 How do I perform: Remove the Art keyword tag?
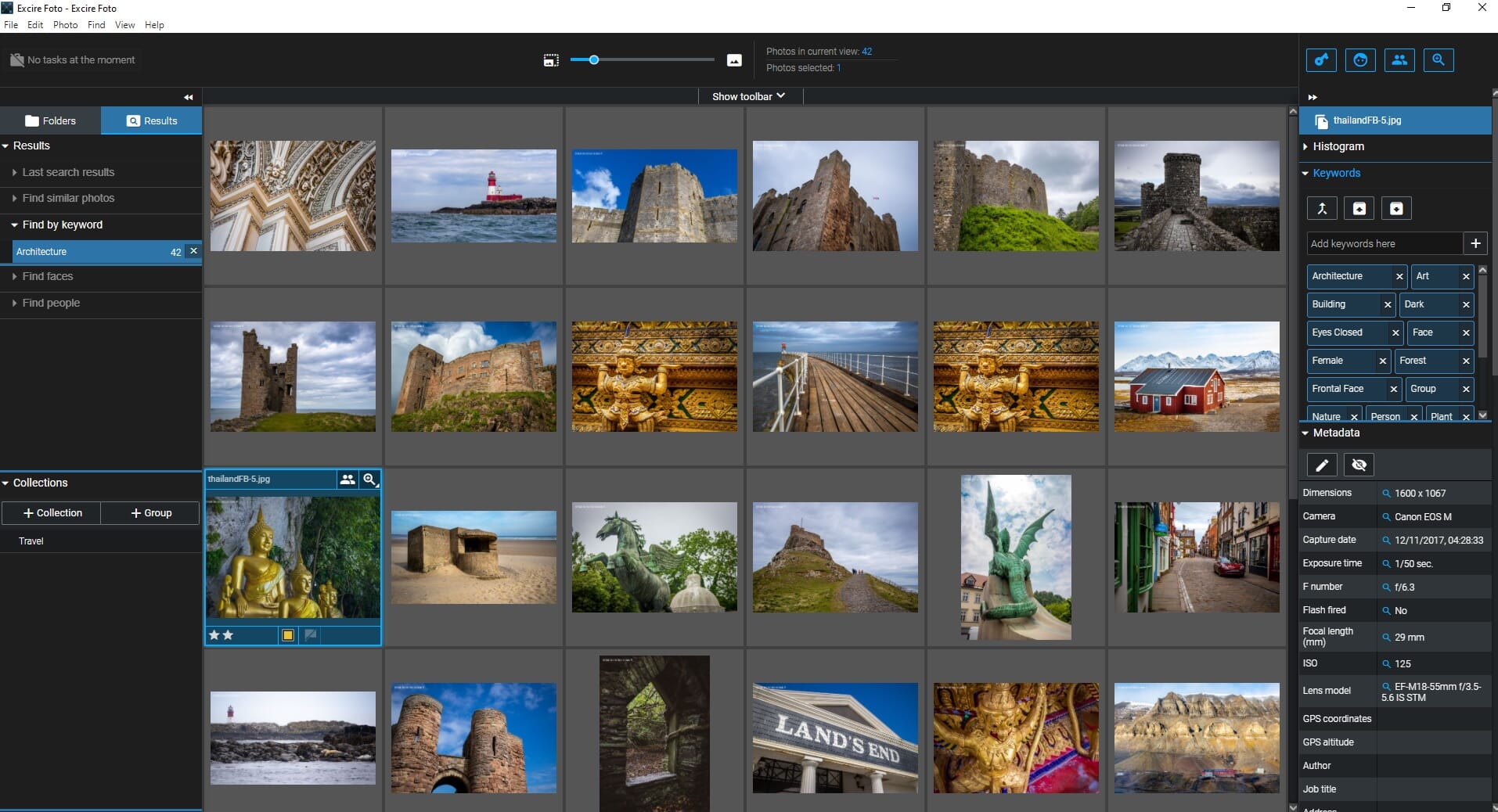click(1466, 276)
